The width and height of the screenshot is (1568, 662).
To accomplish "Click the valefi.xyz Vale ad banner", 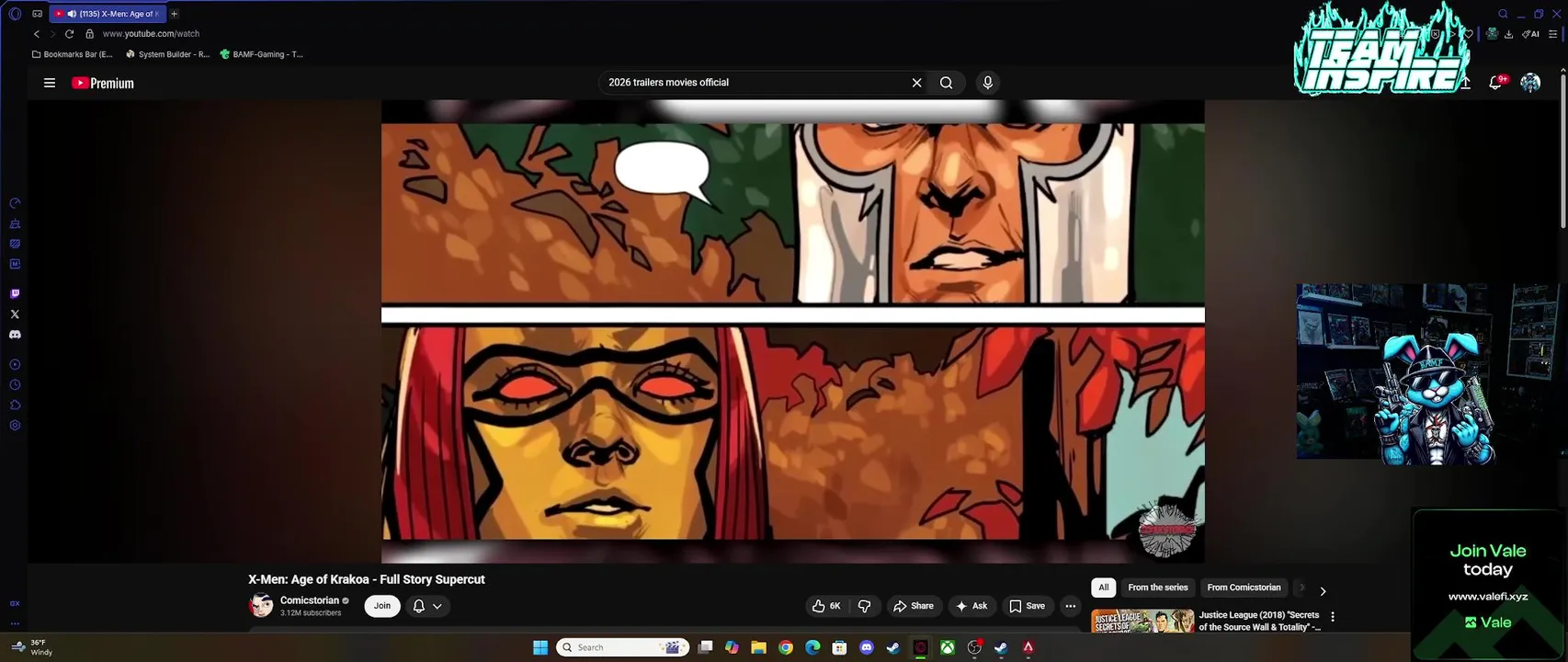I will click(x=1488, y=586).
